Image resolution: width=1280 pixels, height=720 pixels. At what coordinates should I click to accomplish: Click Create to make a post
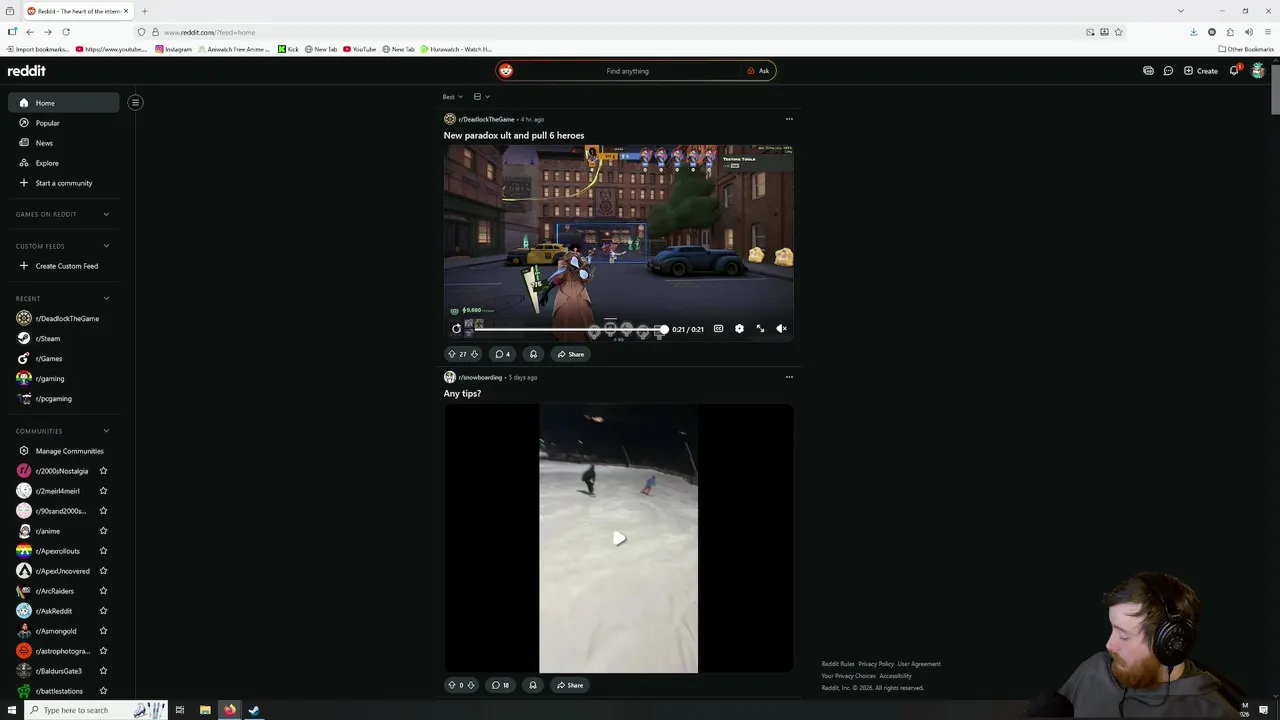pos(1201,71)
